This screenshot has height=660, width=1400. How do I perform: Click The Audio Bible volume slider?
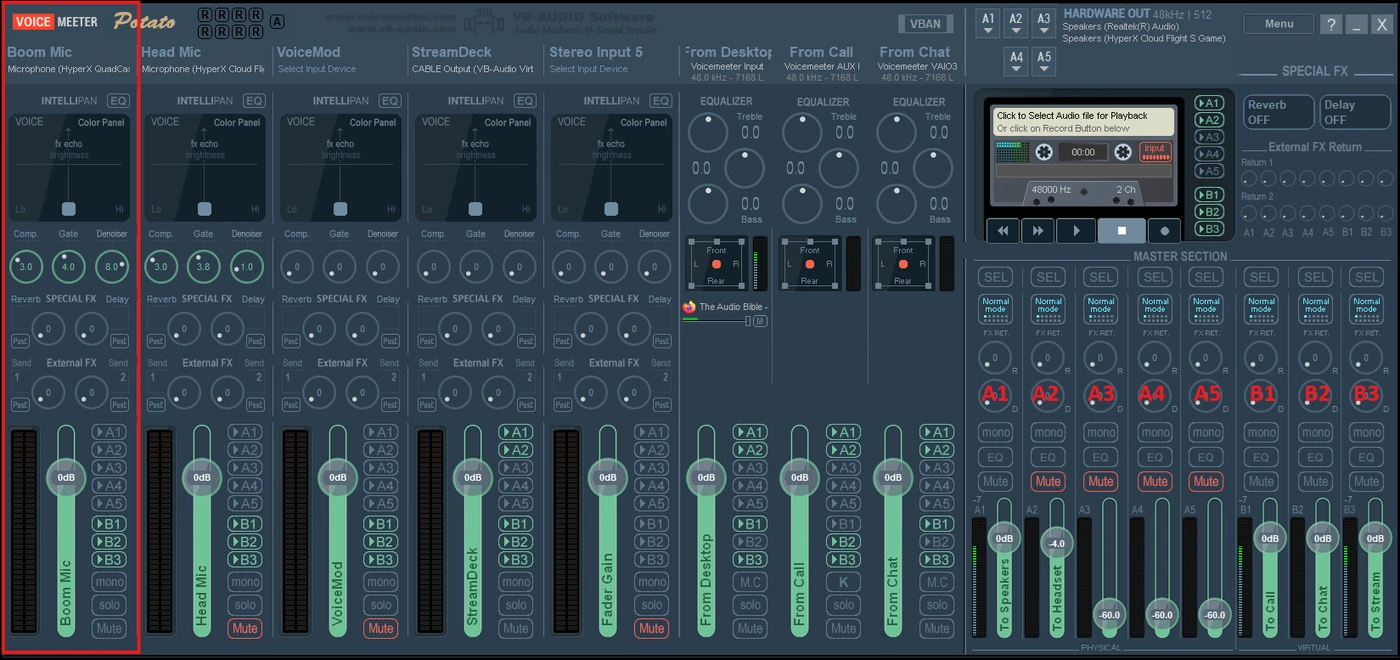(716, 321)
